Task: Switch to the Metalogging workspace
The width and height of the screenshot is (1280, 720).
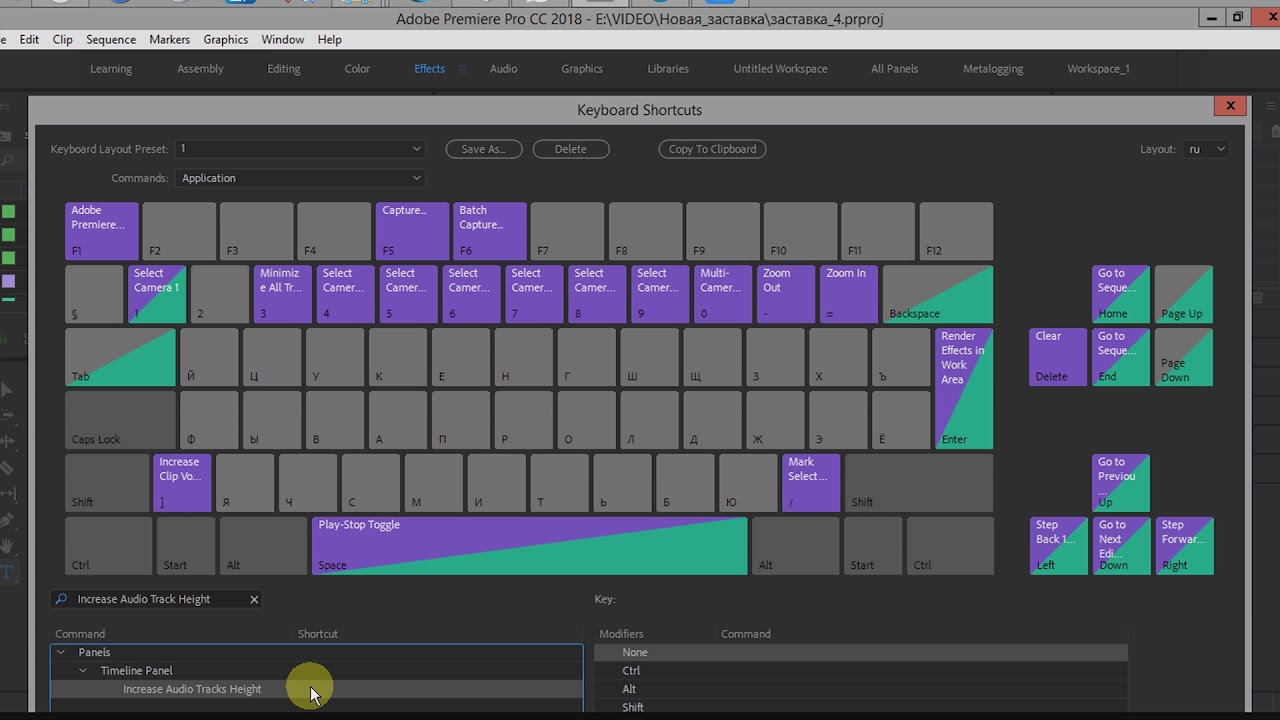Action: pyautogui.click(x=993, y=69)
